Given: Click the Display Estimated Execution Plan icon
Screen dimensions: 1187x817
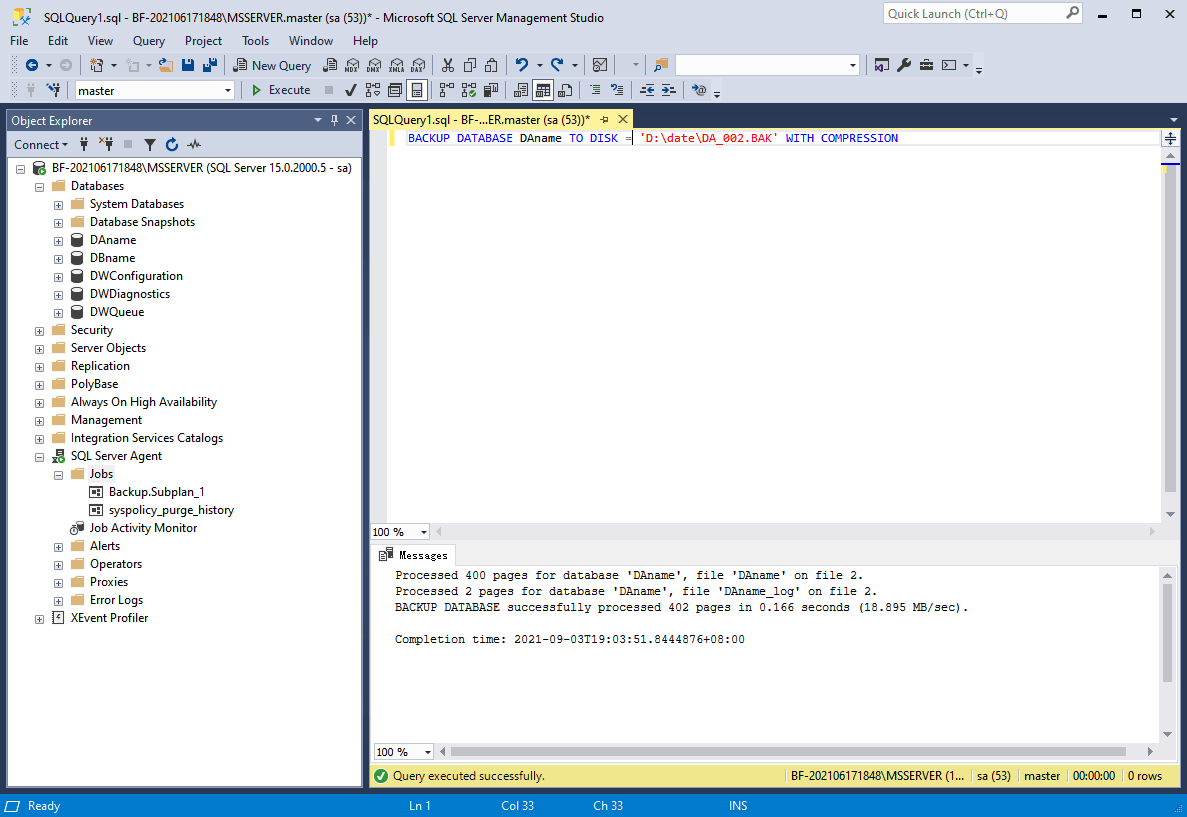Looking at the screenshot, I should (x=372, y=90).
